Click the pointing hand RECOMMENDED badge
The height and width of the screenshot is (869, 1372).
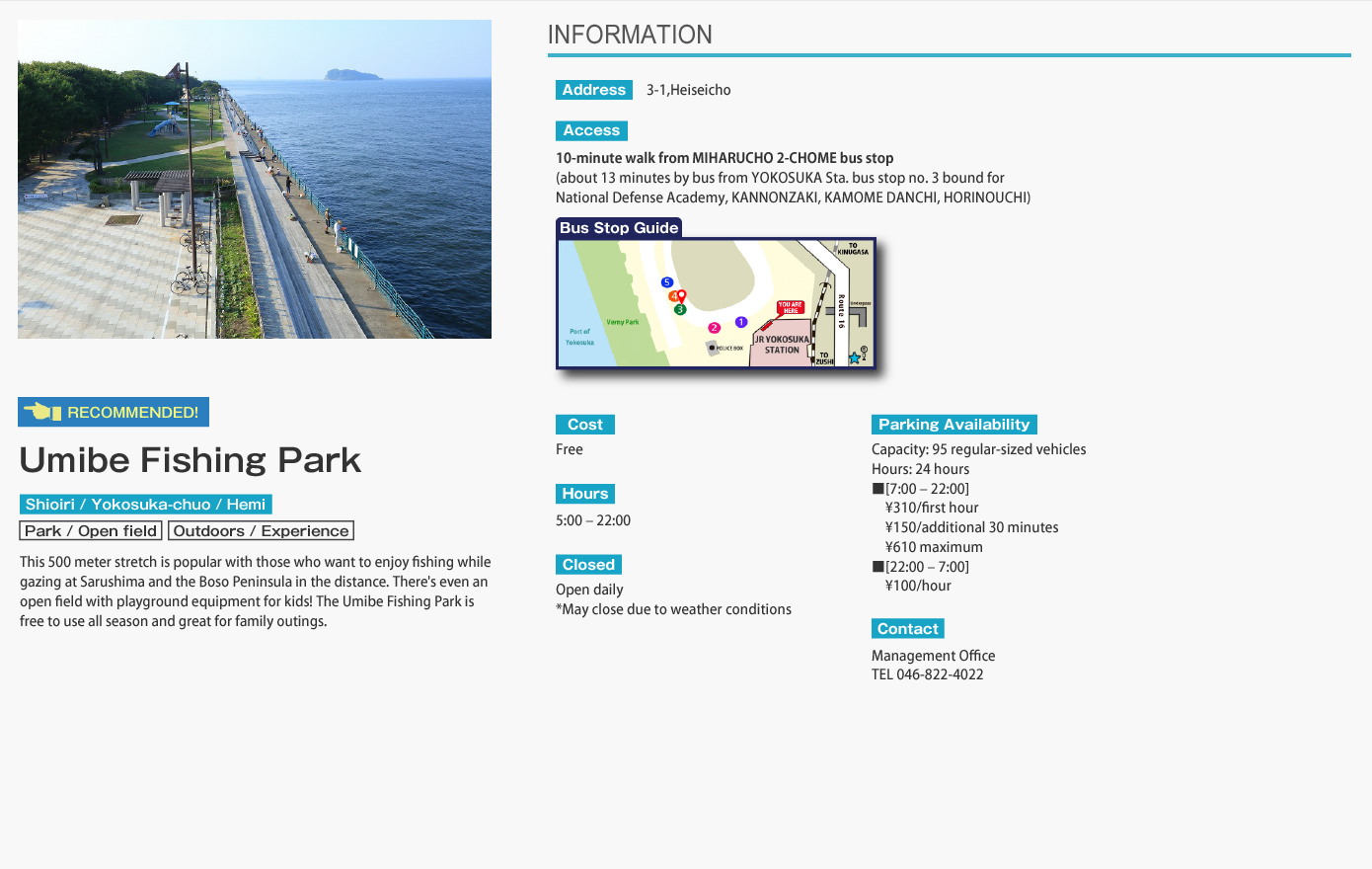click(114, 412)
